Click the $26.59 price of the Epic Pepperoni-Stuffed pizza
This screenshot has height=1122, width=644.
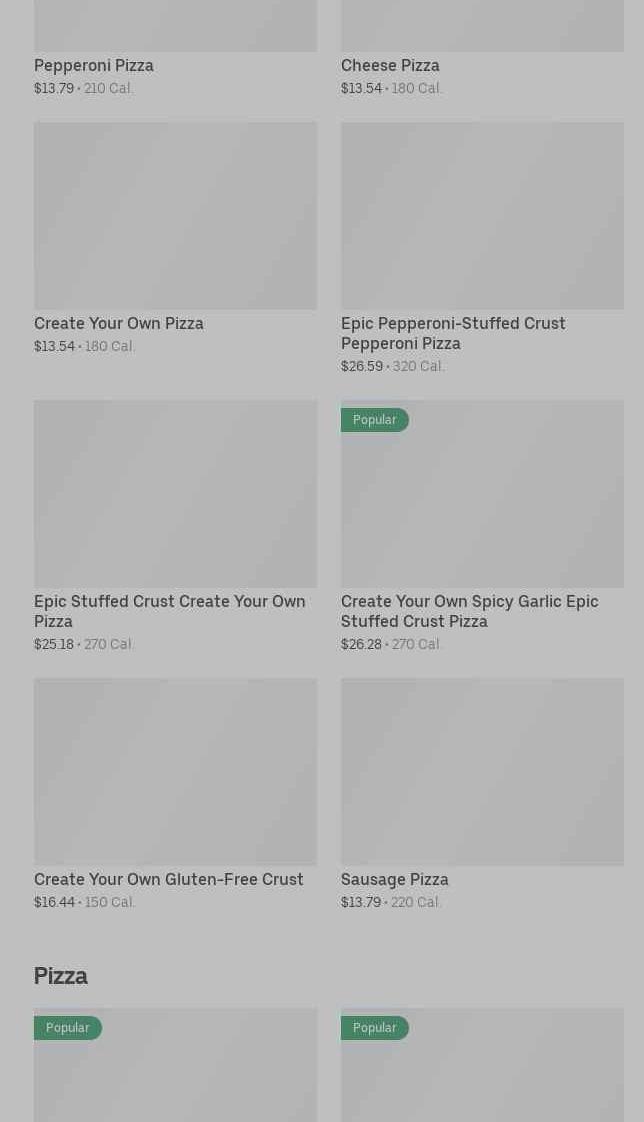tap(362, 367)
